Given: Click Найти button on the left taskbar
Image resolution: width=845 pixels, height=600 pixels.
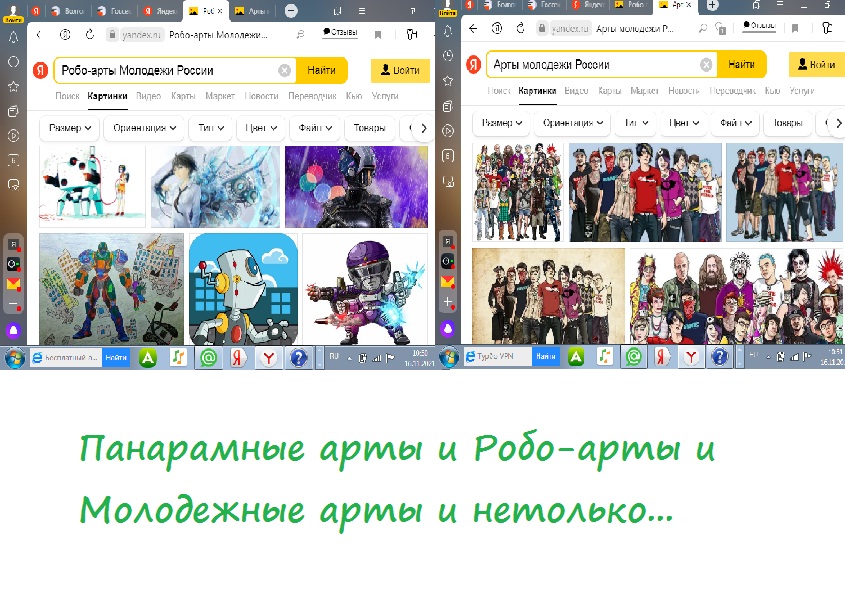Looking at the screenshot, I should point(116,357).
